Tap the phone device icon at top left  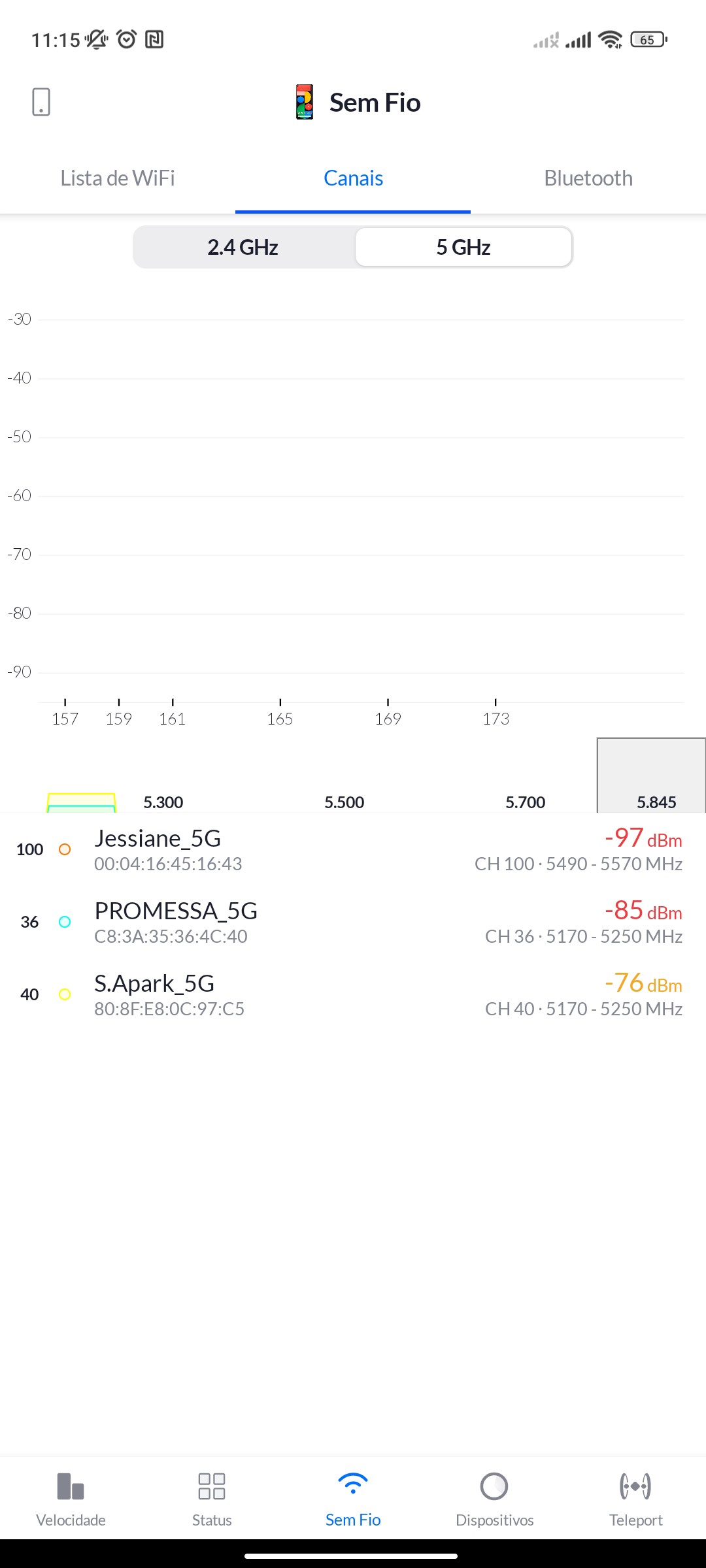41,102
